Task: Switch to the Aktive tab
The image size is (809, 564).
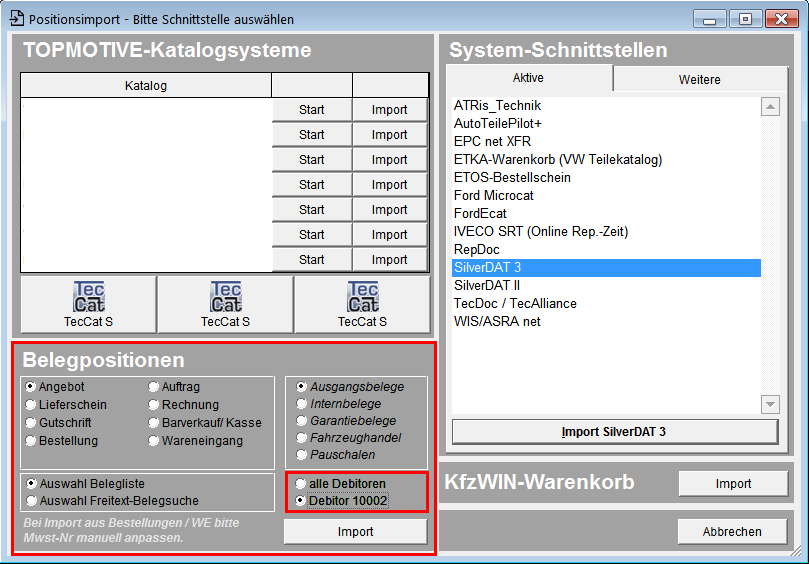Action: tap(529, 78)
